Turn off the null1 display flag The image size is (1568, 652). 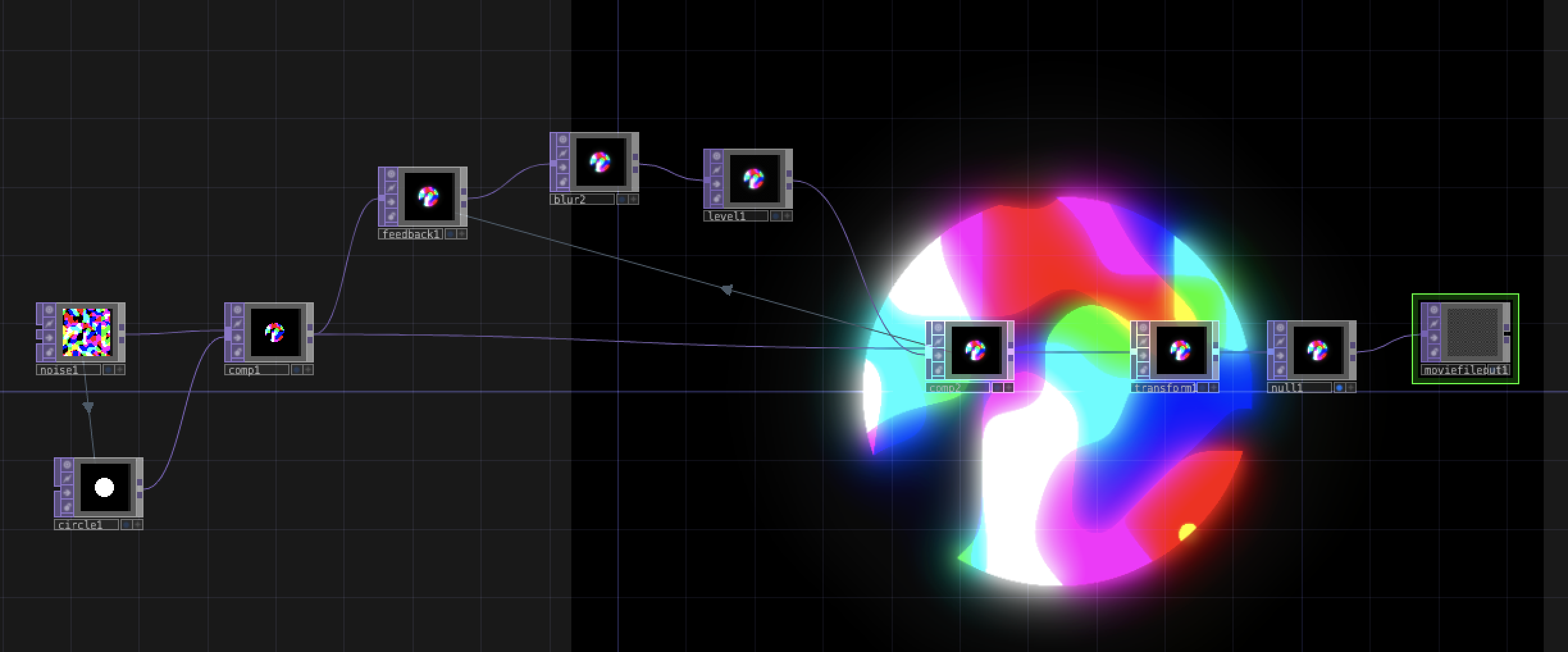pos(1339,387)
